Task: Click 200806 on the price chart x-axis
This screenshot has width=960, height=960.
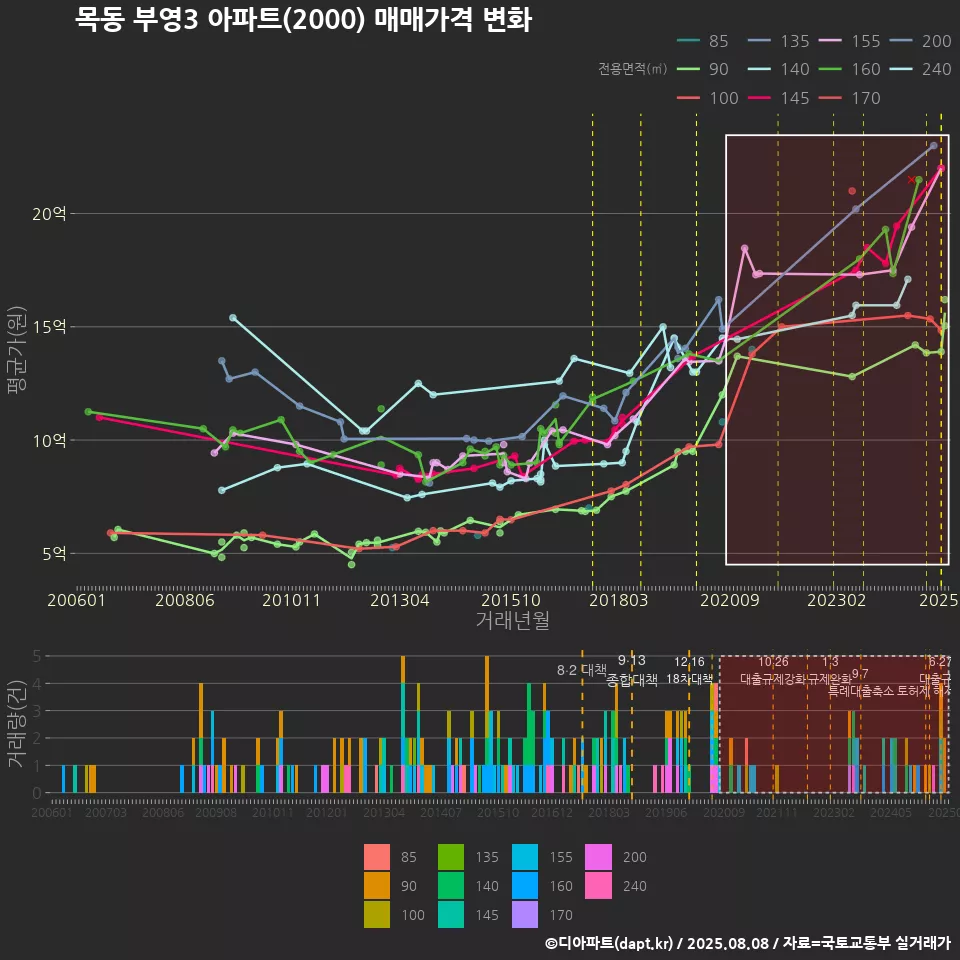Action: pyautogui.click(x=185, y=600)
